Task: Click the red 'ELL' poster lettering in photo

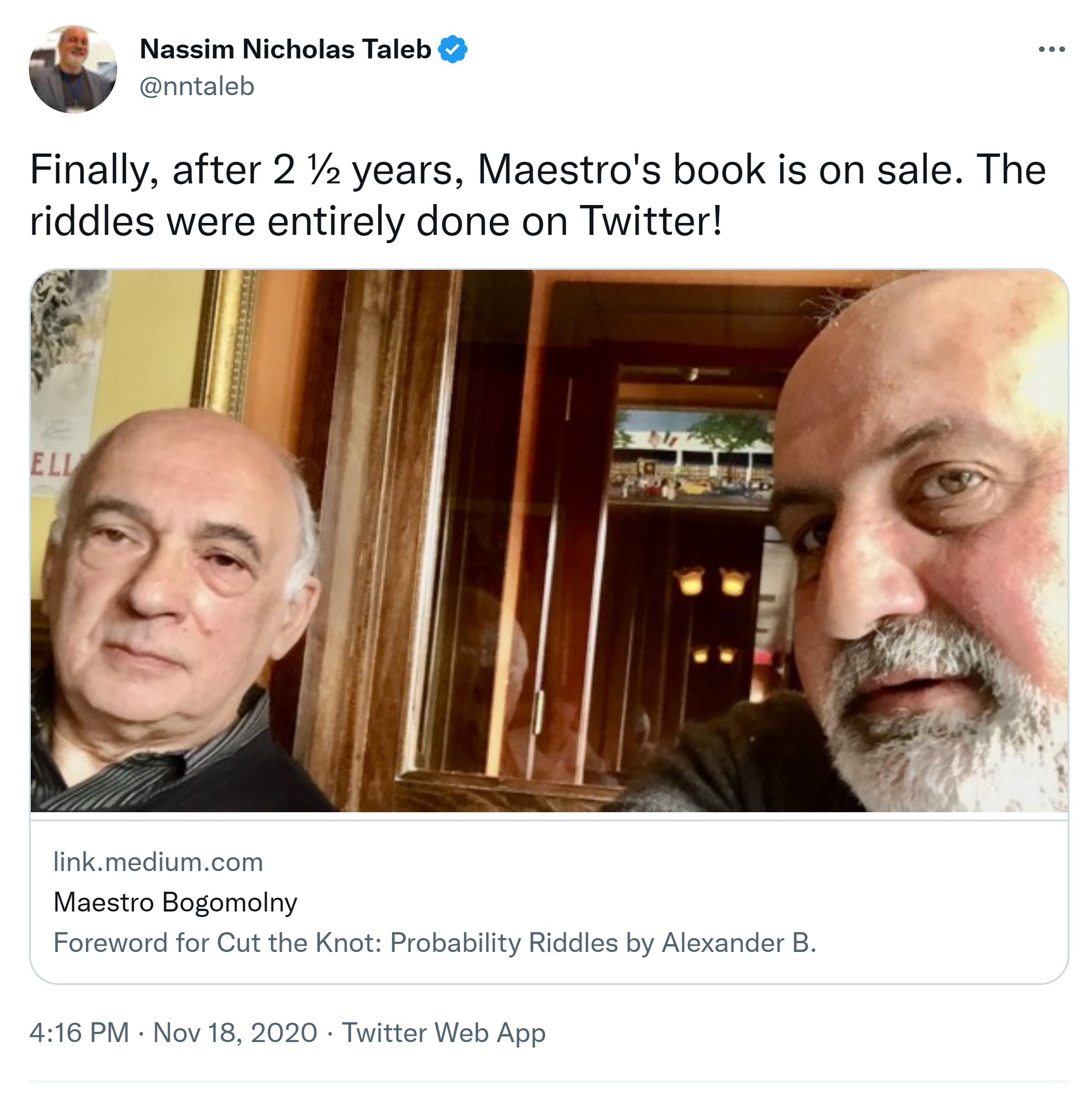Action: click(51, 464)
